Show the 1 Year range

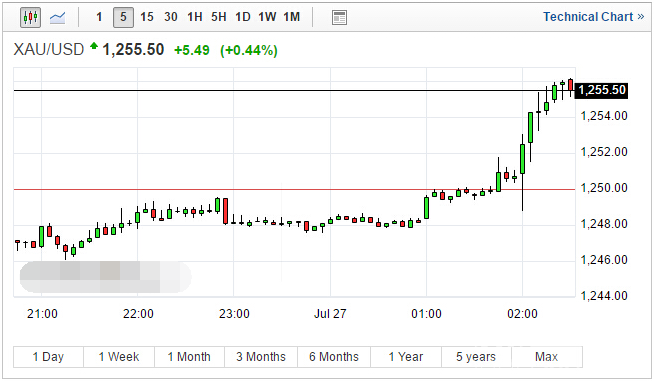pyautogui.click(x=406, y=357)
